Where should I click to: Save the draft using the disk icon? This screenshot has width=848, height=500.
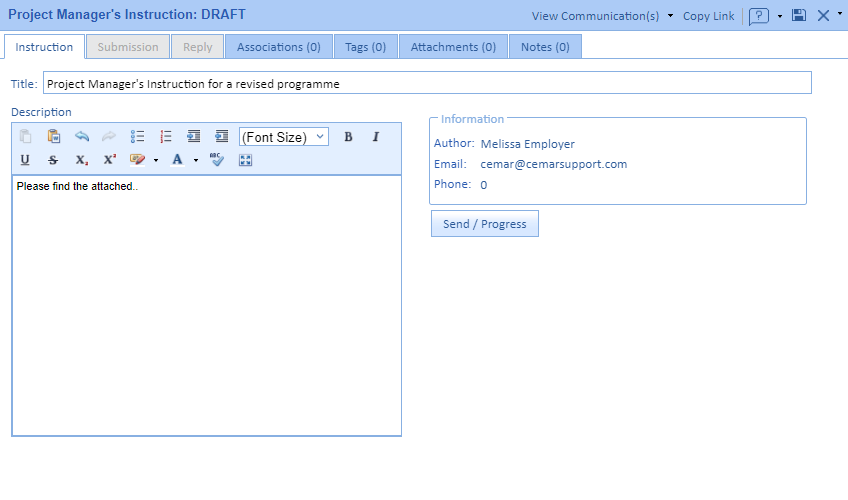coord(798,15)
